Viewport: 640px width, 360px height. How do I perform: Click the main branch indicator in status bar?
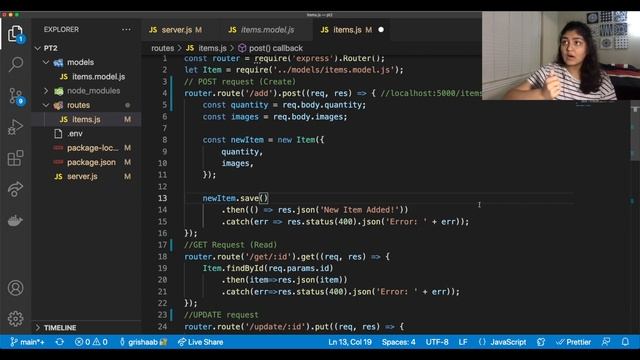click(27, 342)
